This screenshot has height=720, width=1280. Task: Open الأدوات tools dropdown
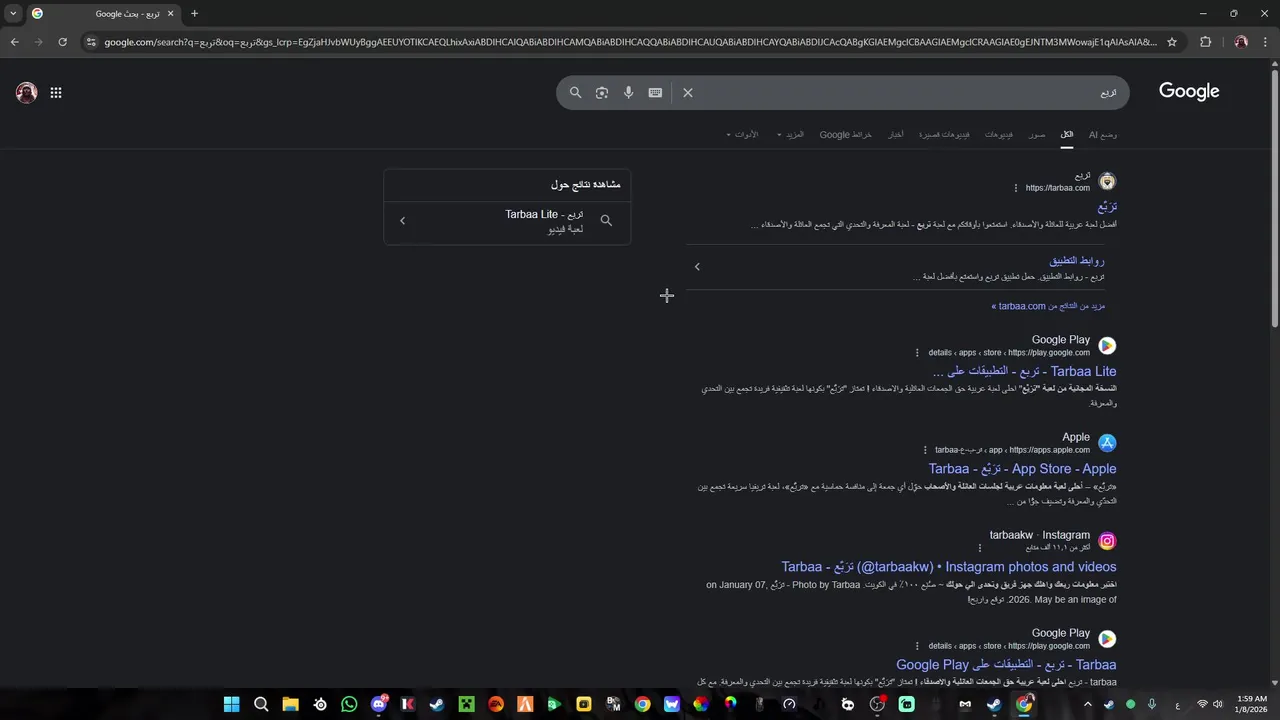tap(742, 134)
